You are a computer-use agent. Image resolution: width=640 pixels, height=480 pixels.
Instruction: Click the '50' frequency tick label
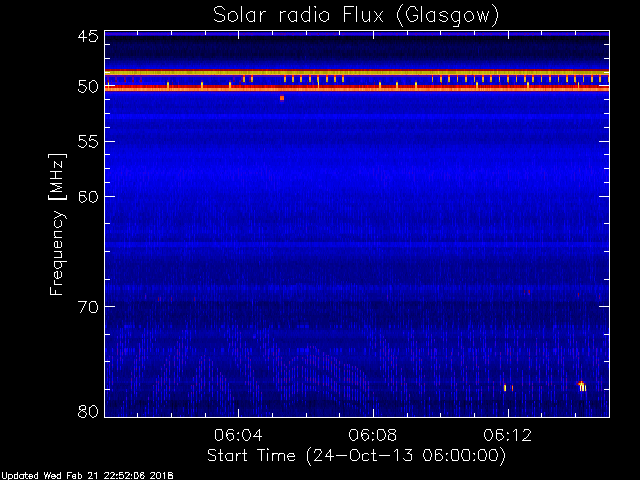[88, 87]
